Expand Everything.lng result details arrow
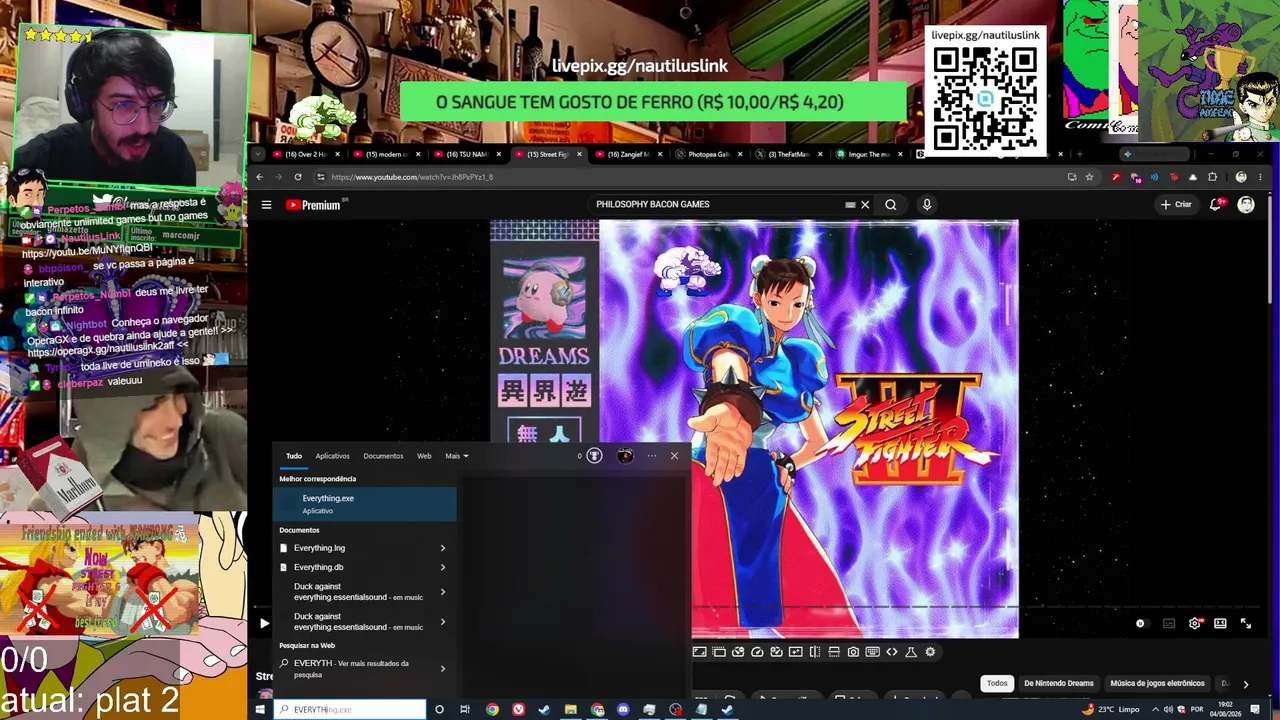Image resolution: width=1280 pixels, height=720 pixels. [443, 548]
